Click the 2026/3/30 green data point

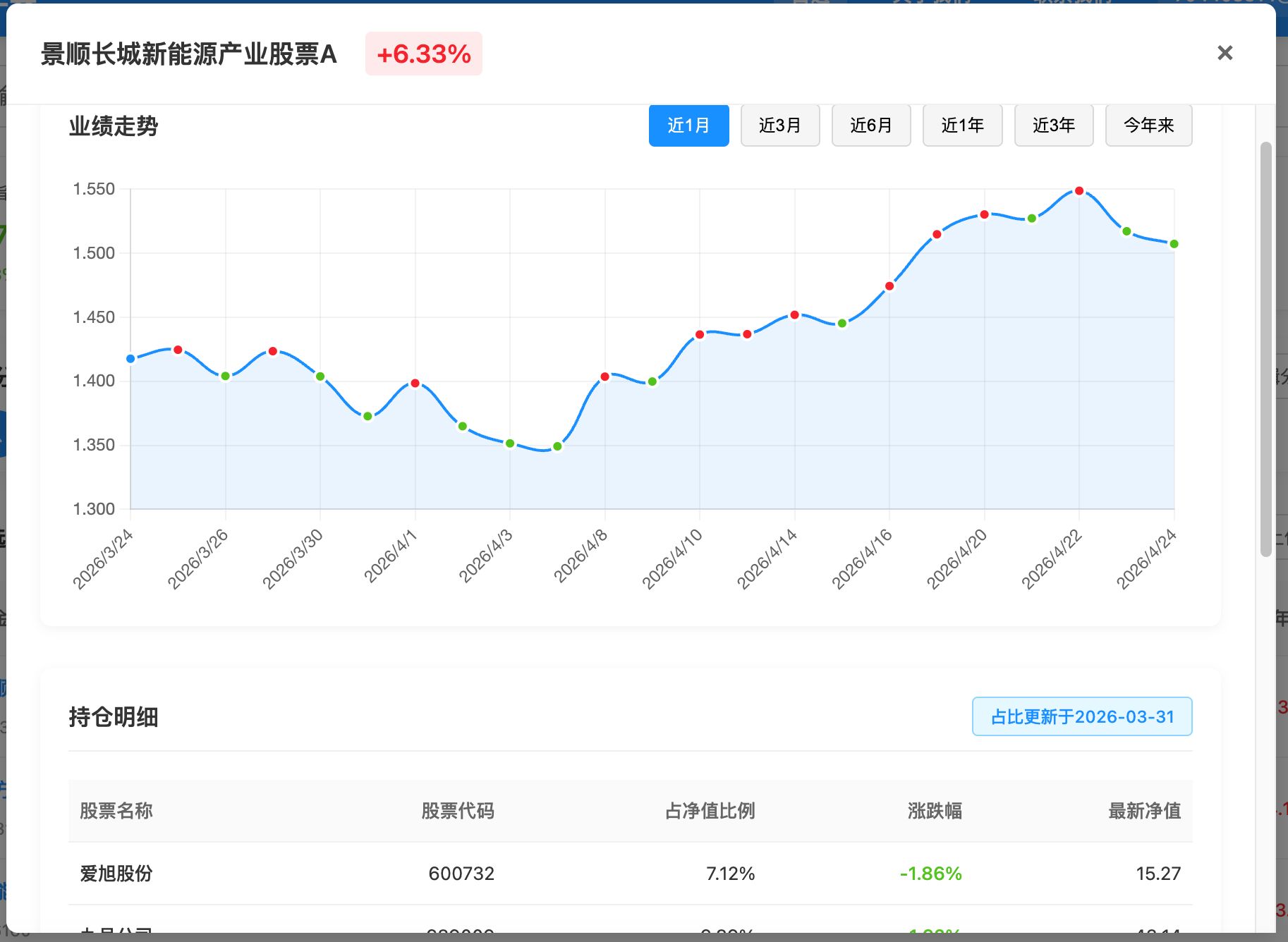click(320, 377)
